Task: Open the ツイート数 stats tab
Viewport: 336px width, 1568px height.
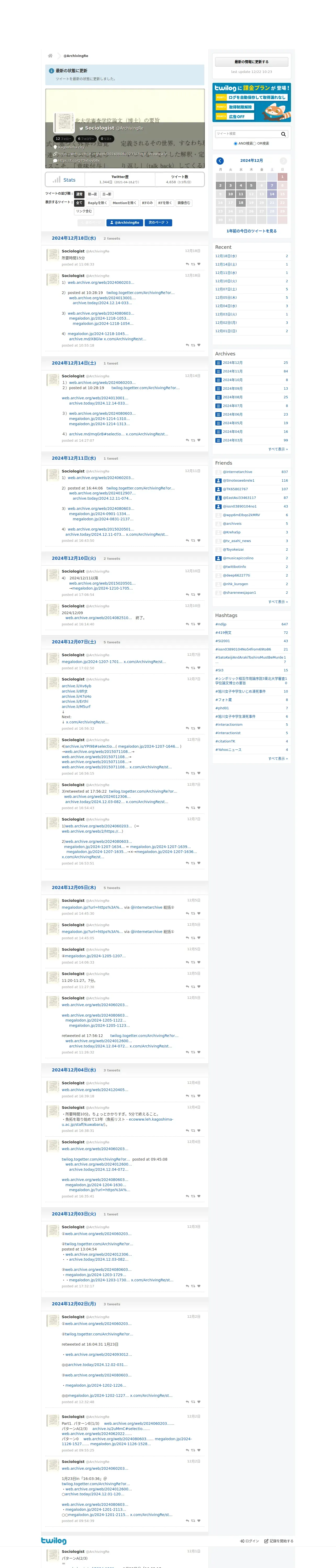Action: (x=179, y=179)
